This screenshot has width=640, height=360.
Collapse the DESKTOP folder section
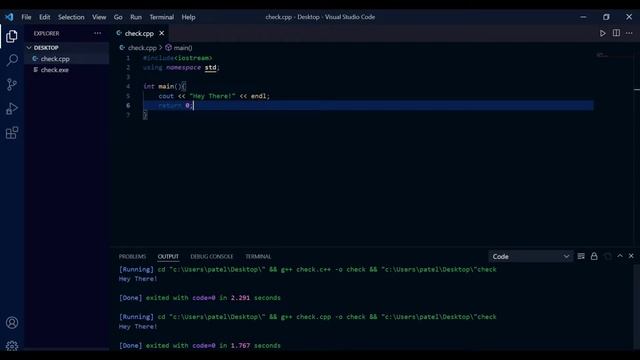click(x=67, y=48)
